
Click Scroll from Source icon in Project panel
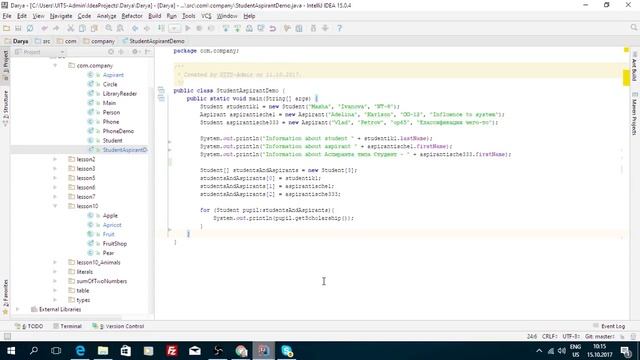pyautogui.click(x=111, y=52)
